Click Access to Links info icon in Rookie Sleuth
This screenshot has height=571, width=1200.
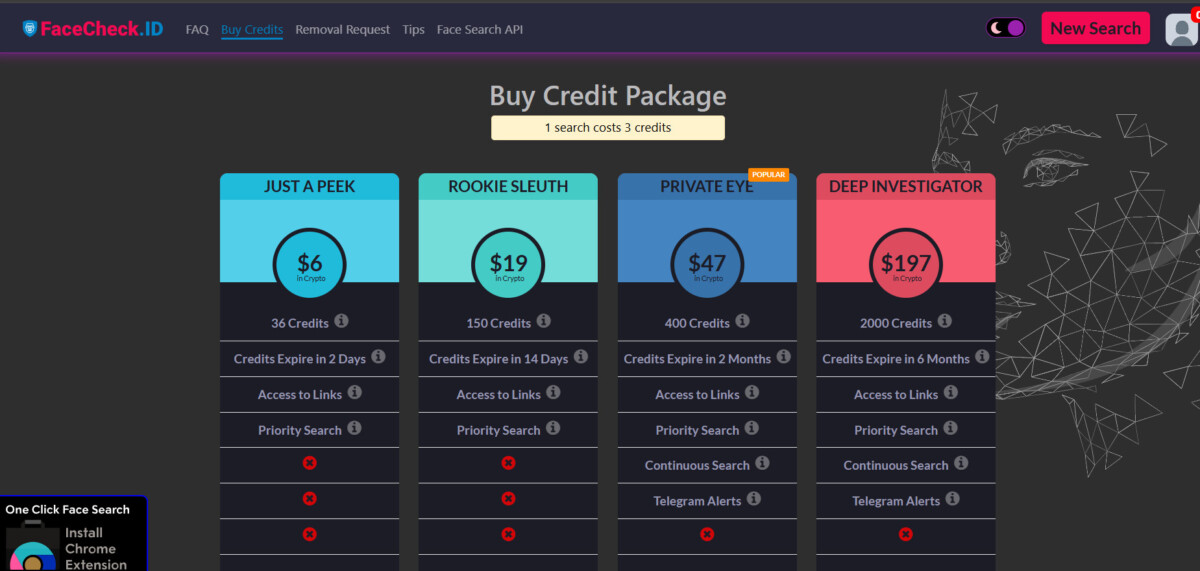pyautogui.click(x=553, y=393)
